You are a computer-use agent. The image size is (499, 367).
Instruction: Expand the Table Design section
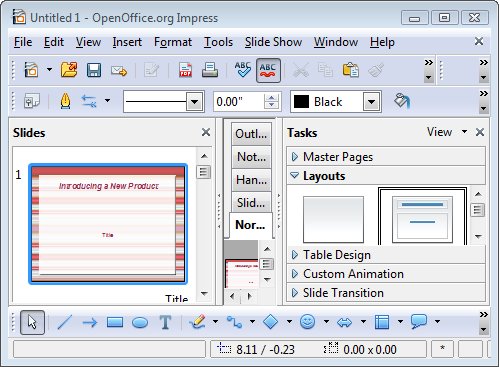tap(386, 255)
